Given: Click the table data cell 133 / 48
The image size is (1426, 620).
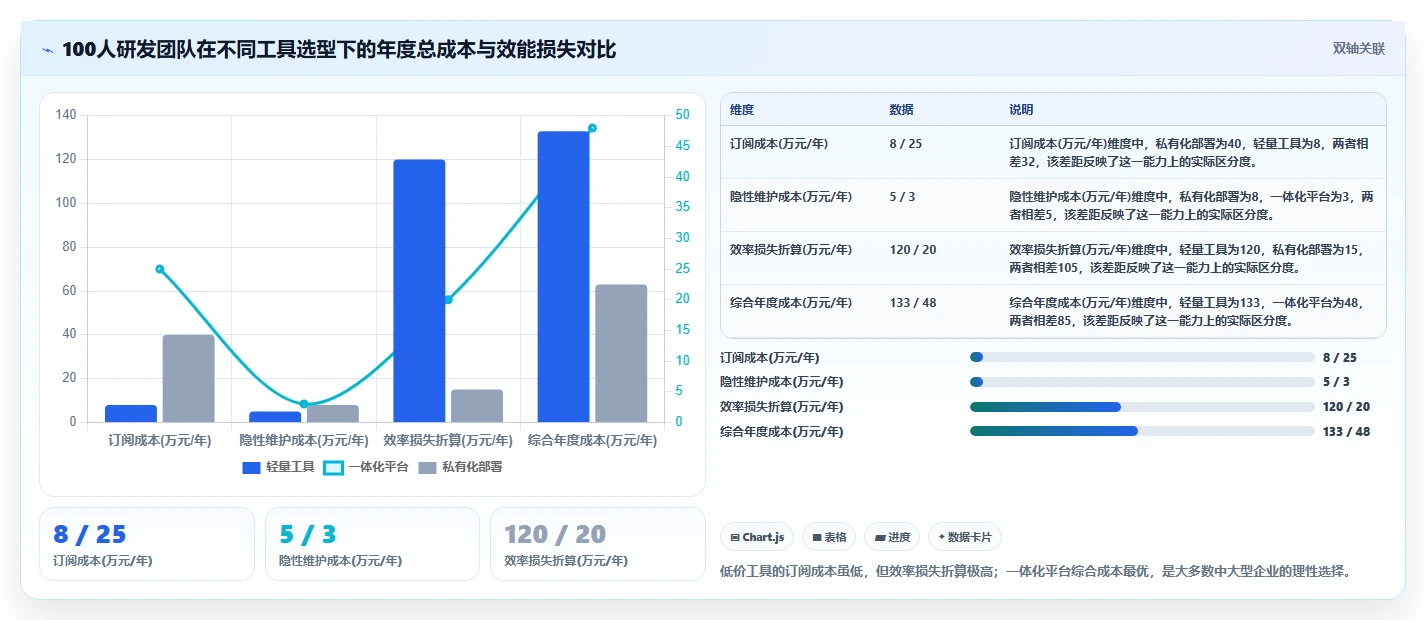Looking at the screenshot, I should [912, 302].
